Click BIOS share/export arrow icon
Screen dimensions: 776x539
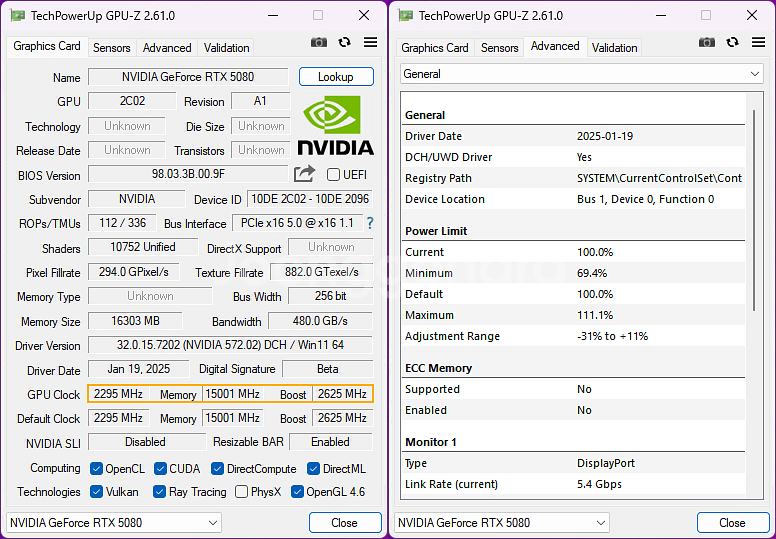pos(304,174)
